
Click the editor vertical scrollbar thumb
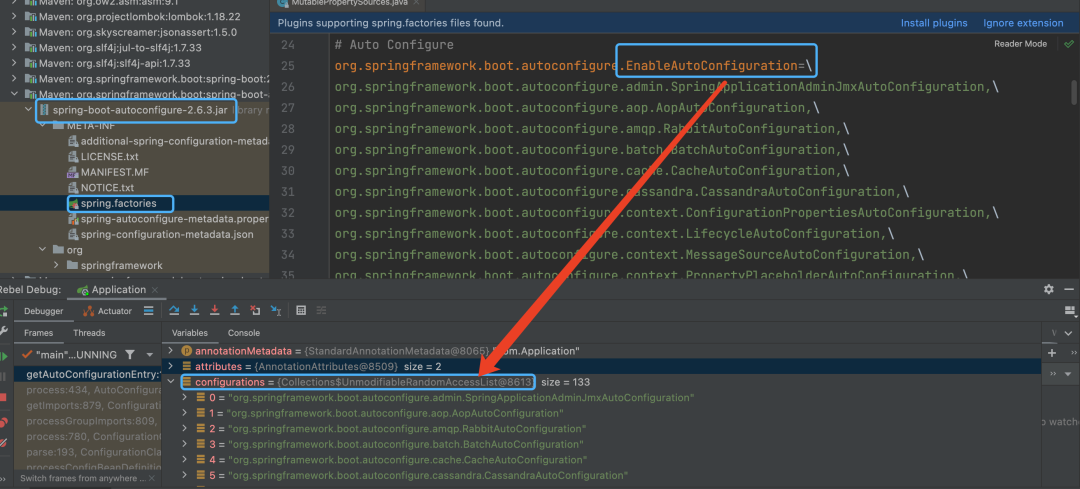click(1074, 92)
